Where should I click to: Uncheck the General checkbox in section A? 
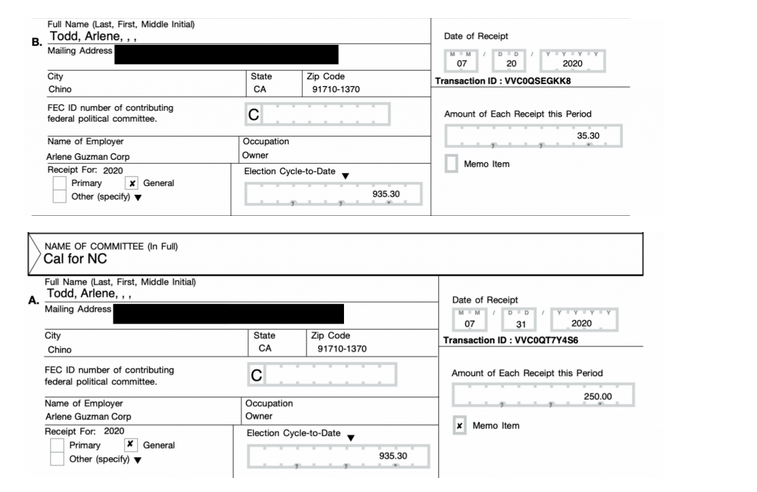tap(130, 445)
